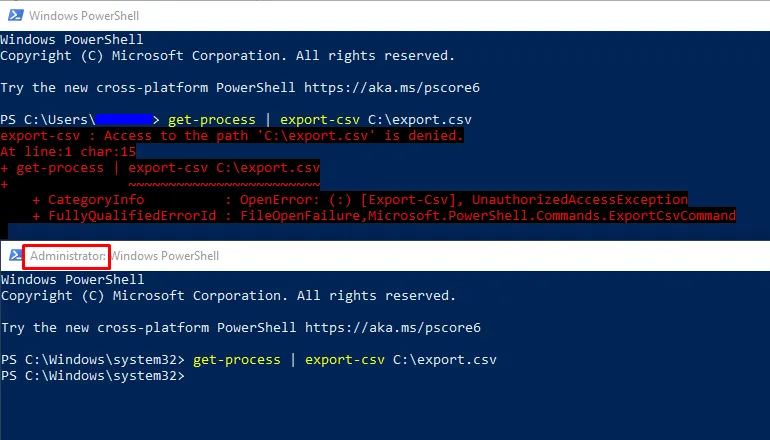This screenshot has height=440, width=770.
Task: Click the Microsoft copyright line in the Administrator window
Action: pos(228,296)
